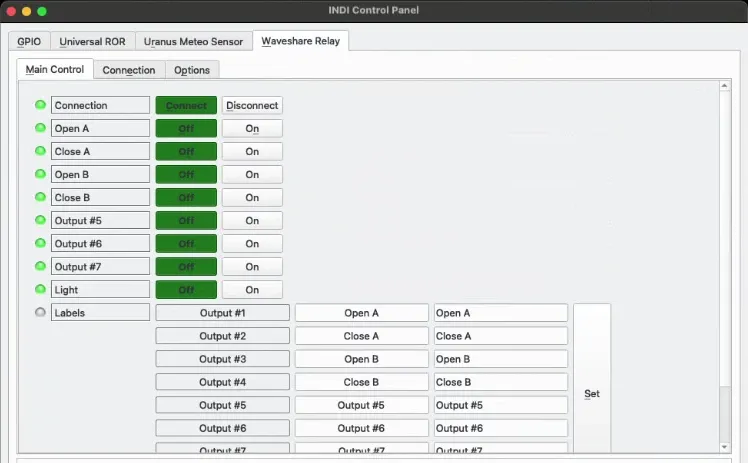
Task: Edit the Output #4 label input containing Close B
Action: point(501,382)
